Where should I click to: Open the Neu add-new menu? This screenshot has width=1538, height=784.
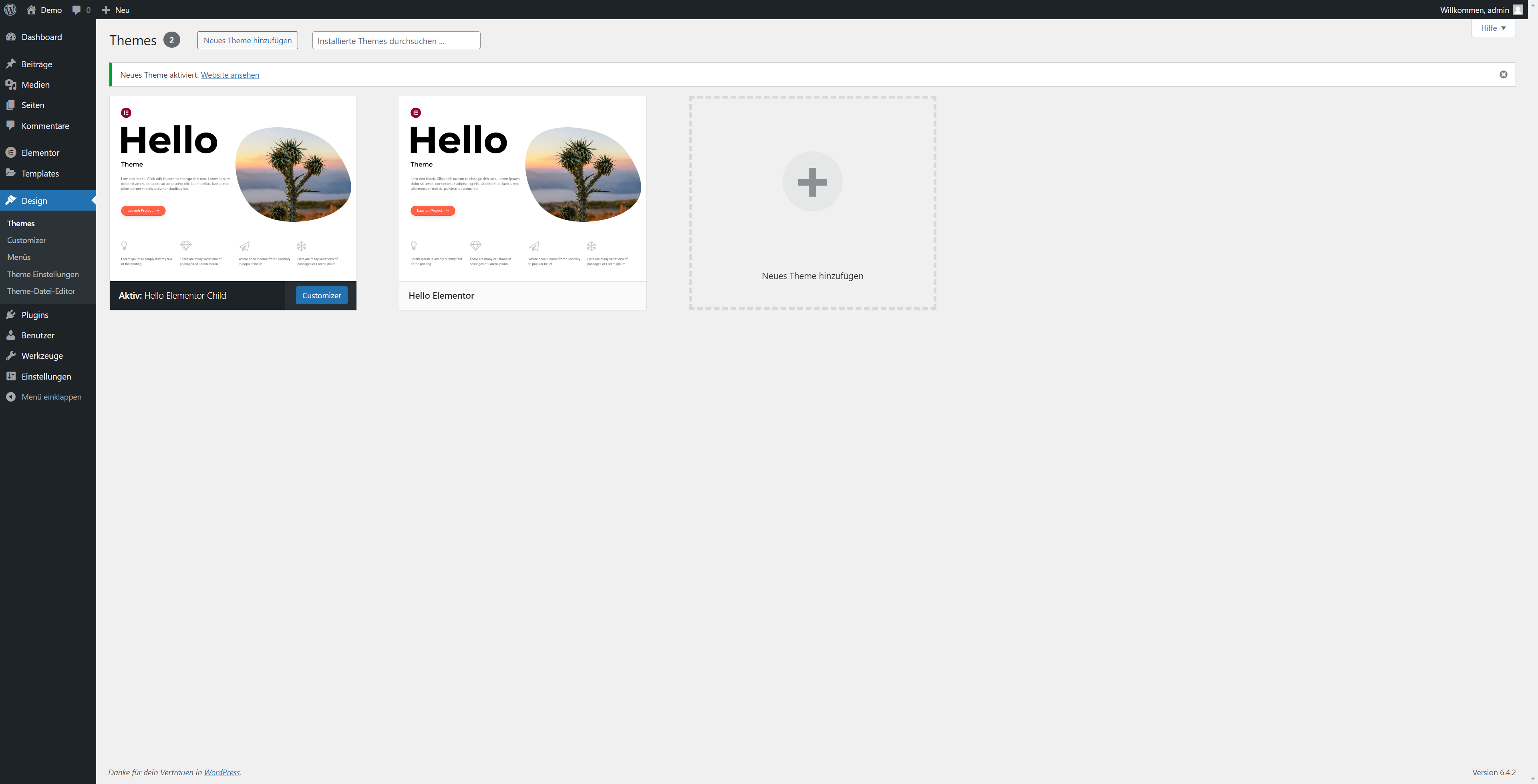click(116, 10)
